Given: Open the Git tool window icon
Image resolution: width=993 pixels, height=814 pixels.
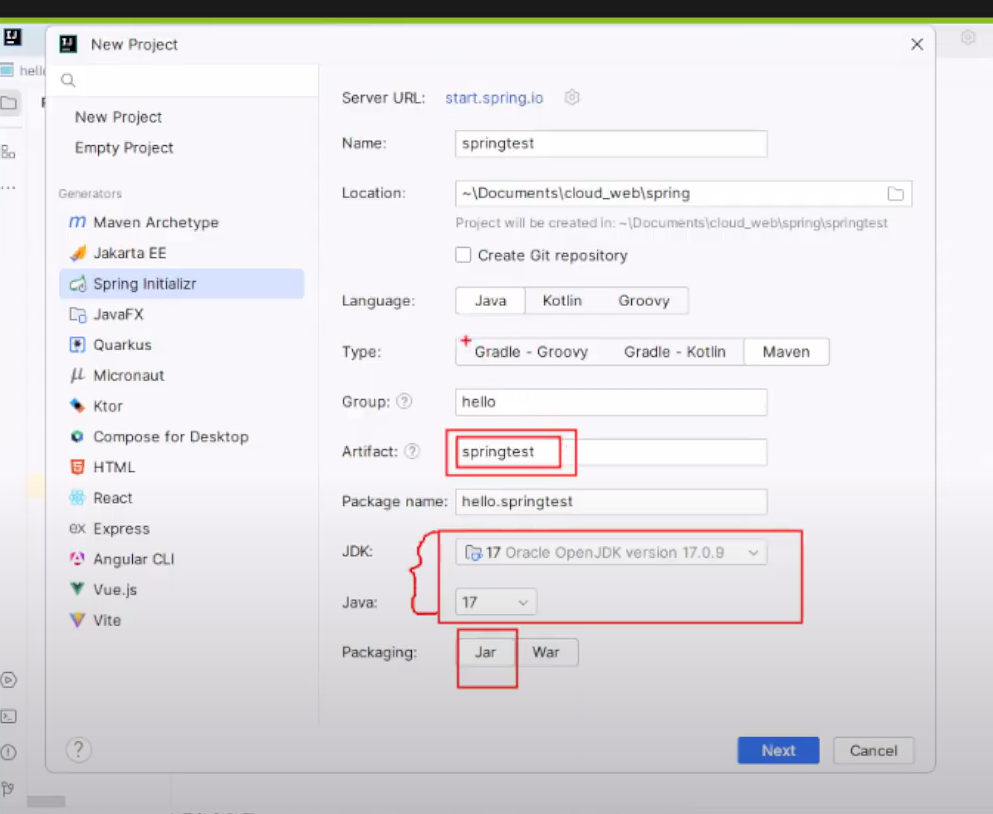Looking at the screenshot, I should [8, 789].
